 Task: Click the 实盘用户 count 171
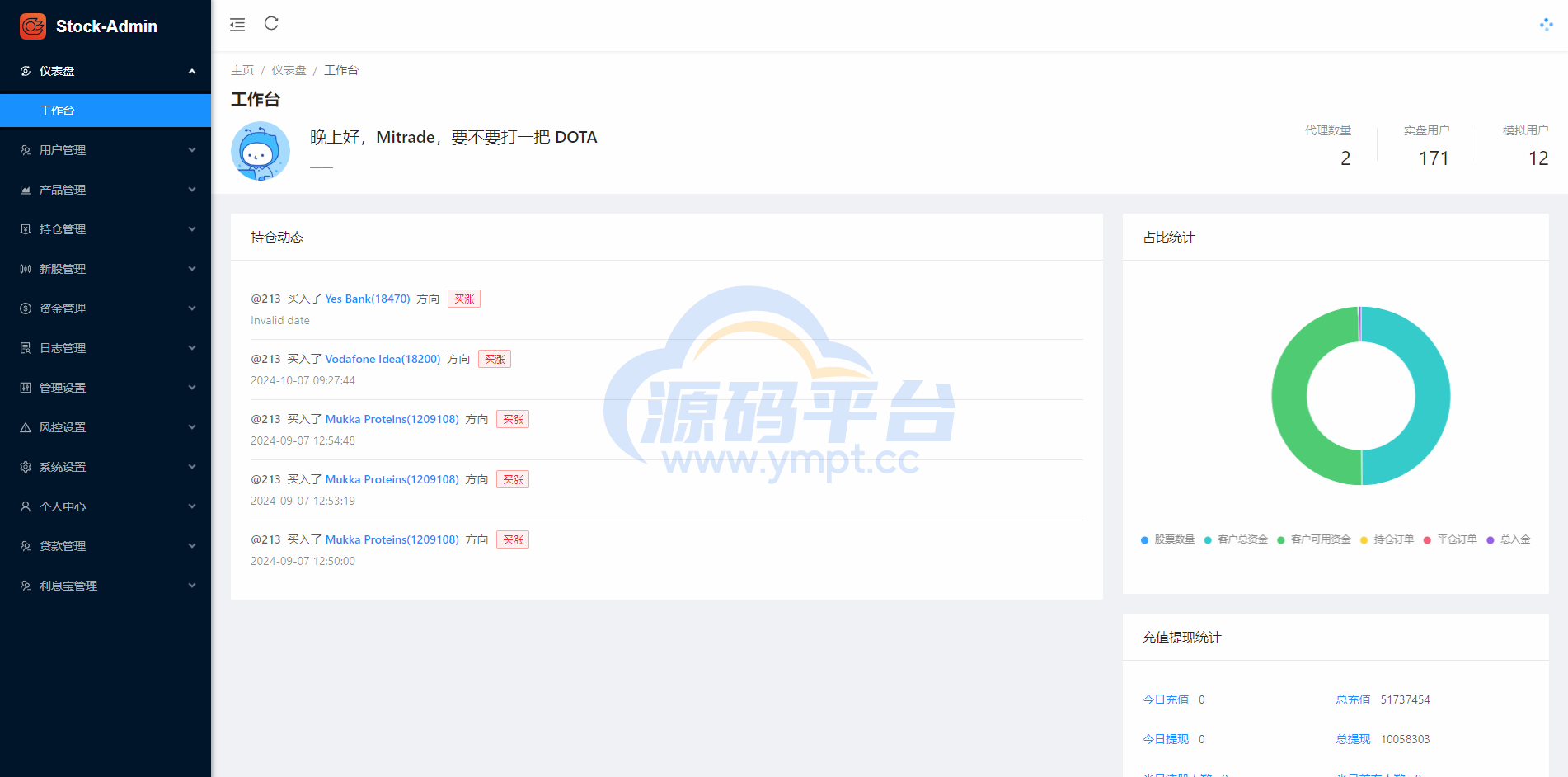(1434, 158)
